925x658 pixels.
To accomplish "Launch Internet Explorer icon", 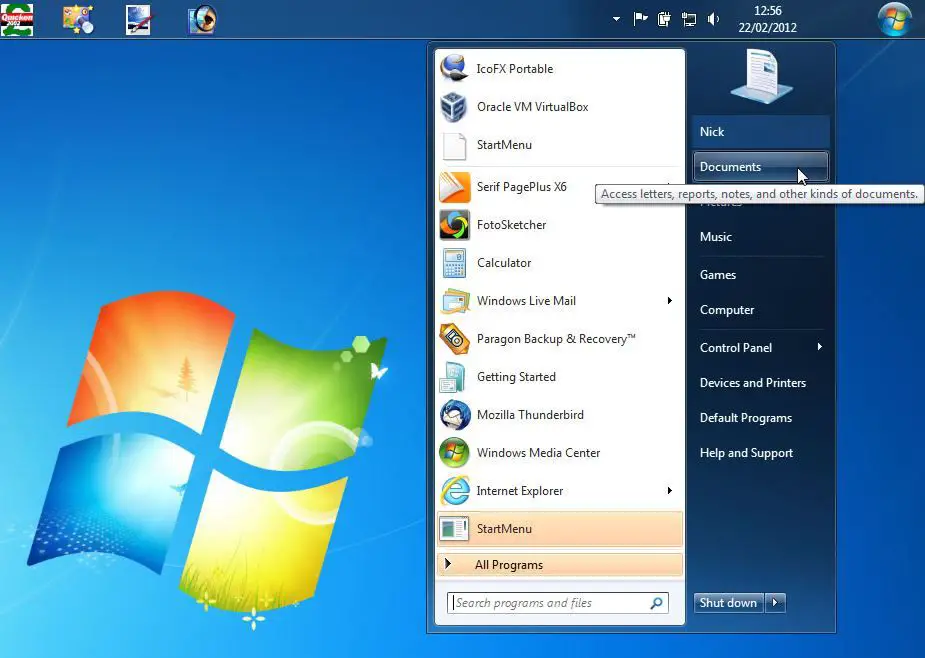I will (454, 491).
